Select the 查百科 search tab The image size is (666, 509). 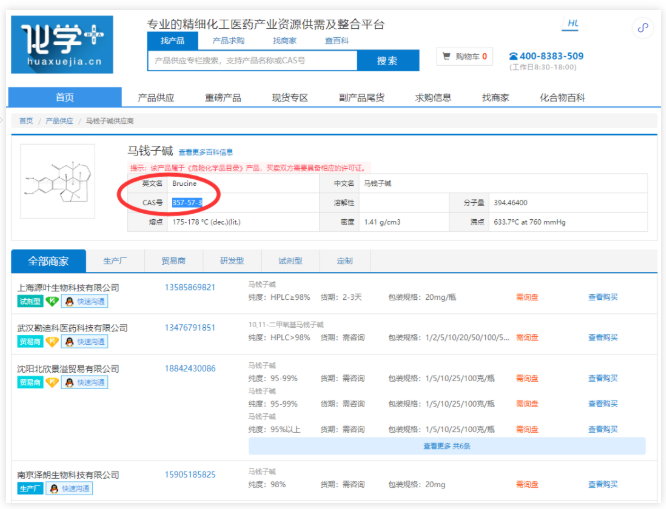336,40
